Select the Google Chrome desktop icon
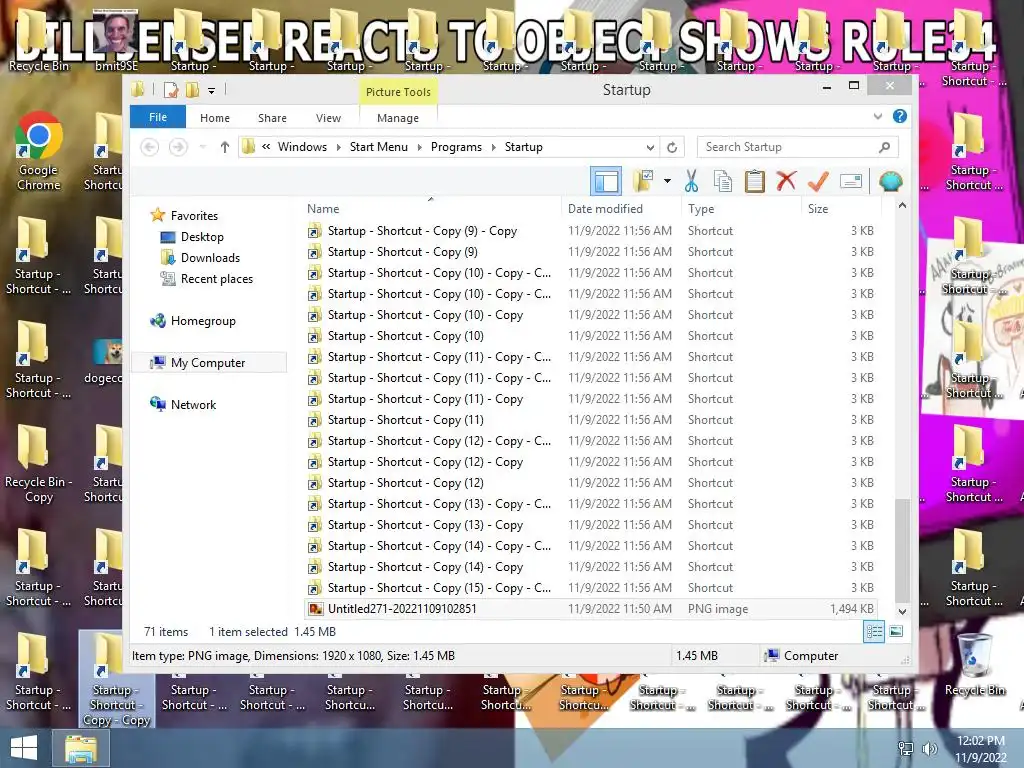Screen dimensions: 1024x768 (39, 152)
